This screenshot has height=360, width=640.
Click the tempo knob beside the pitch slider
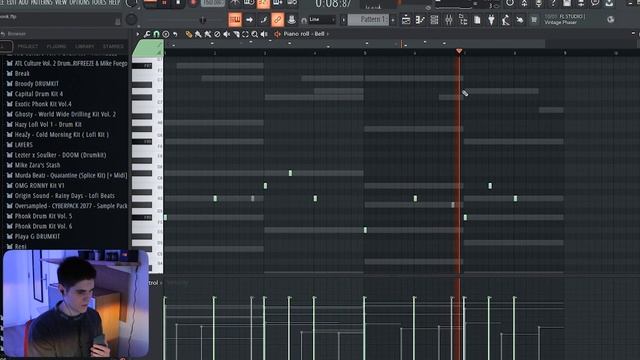(x=131, y=19)
